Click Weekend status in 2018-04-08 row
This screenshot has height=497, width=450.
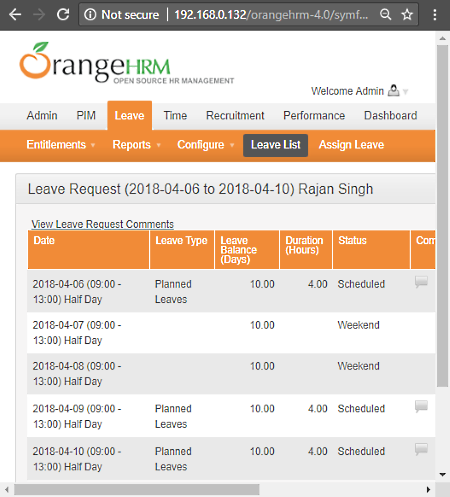click(x=358, y=366)
